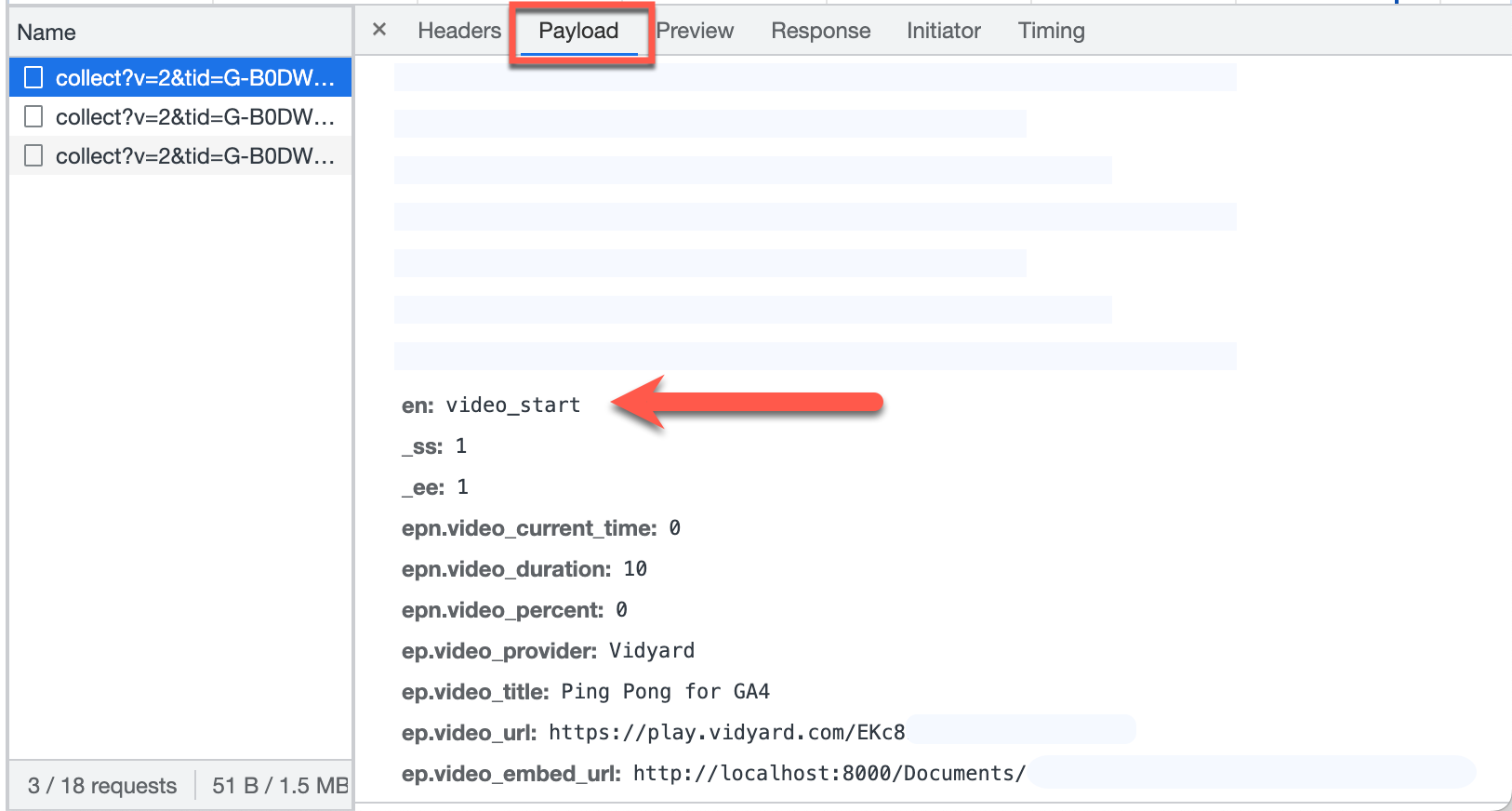Tick the checkbox of the third collect request
The image size is (1512, 811).
[33, 155]
